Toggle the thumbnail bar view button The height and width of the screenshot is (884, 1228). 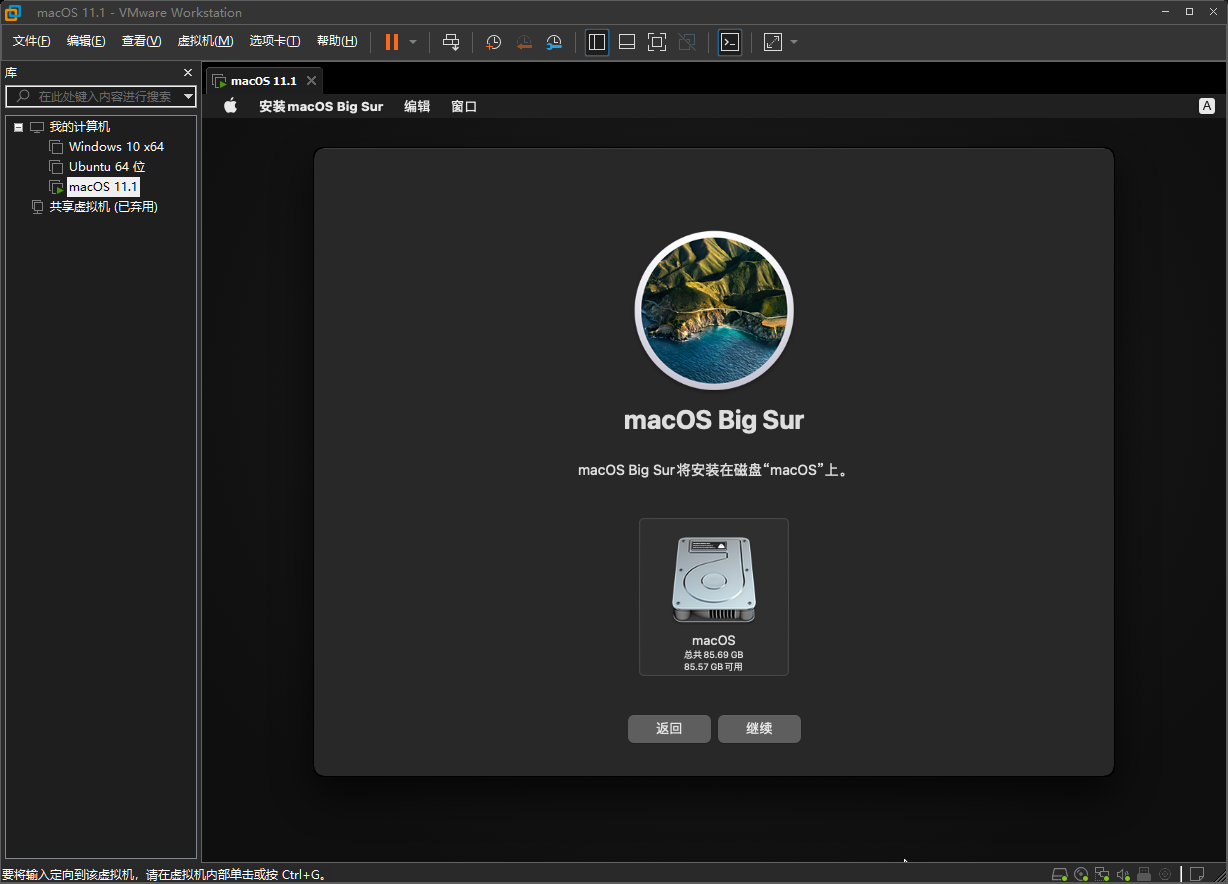[627, 42]
